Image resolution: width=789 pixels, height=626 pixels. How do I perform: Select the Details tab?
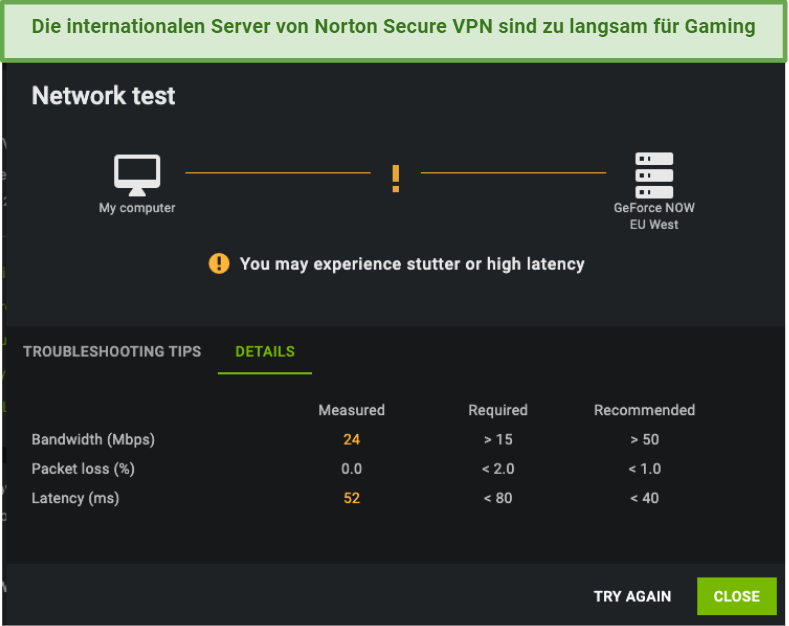[265, 351]
